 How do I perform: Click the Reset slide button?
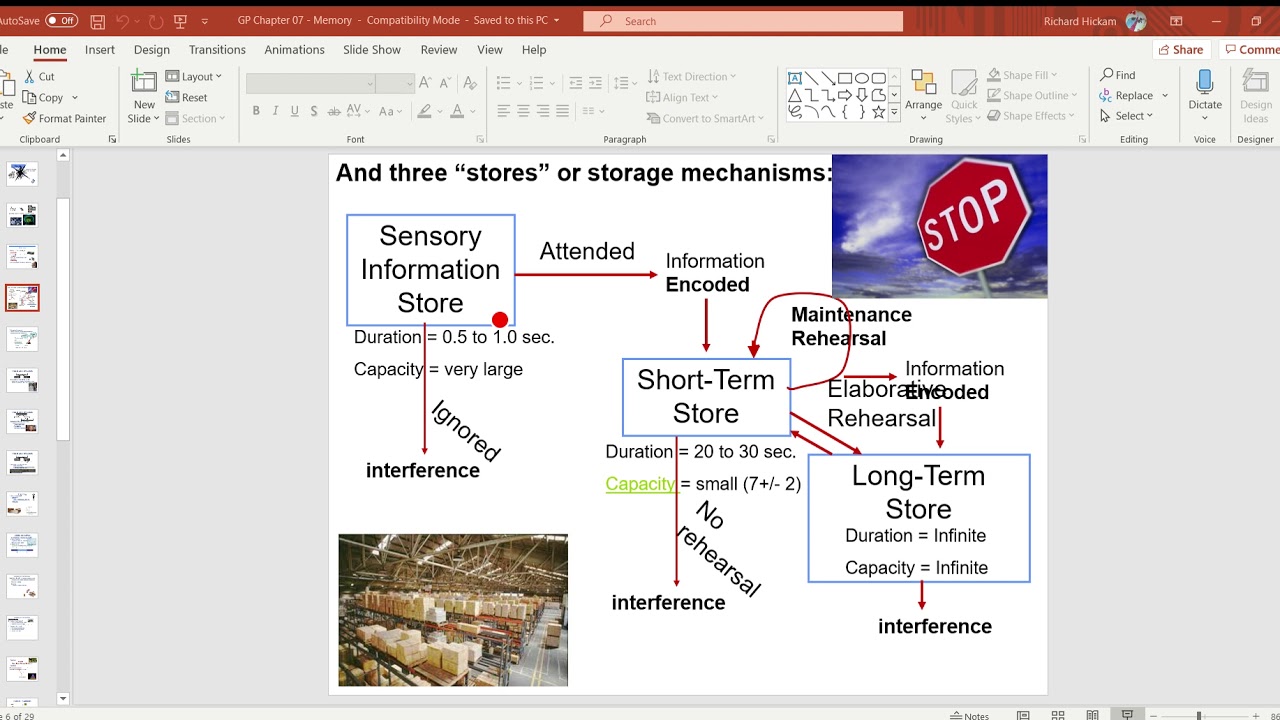[187, 97]
